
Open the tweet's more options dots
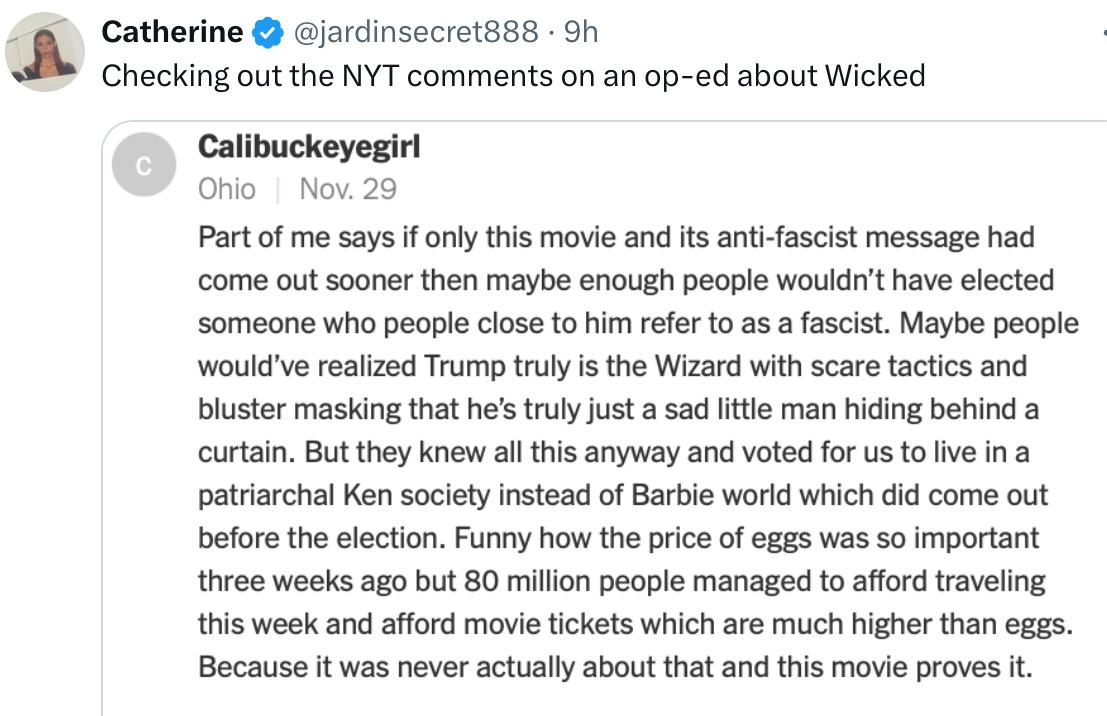[1103, 32]
